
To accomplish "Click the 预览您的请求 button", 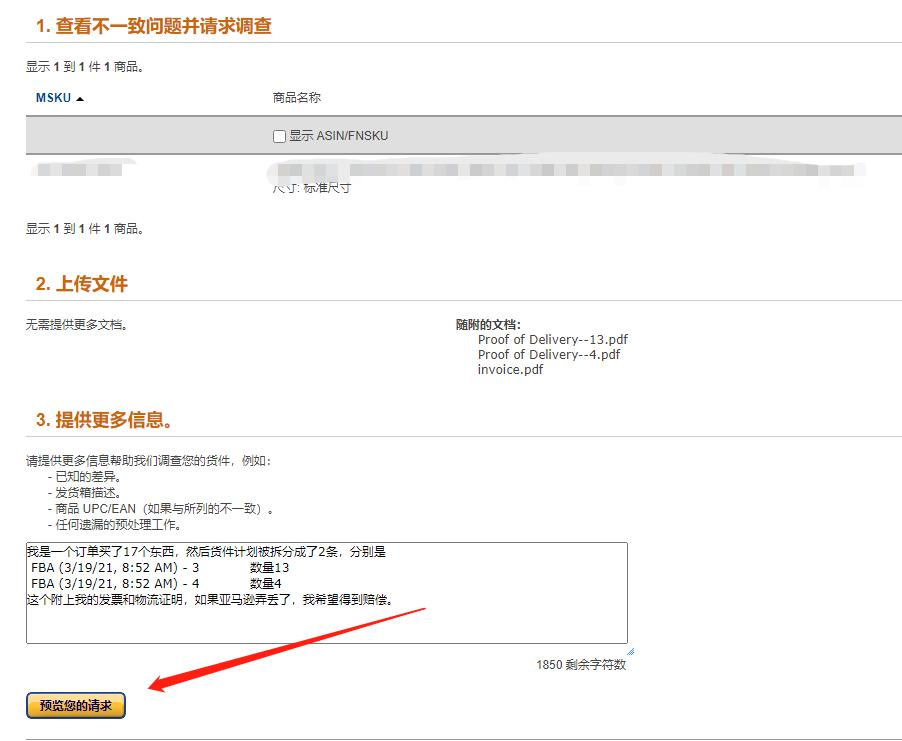I will [x=75, y=705].
